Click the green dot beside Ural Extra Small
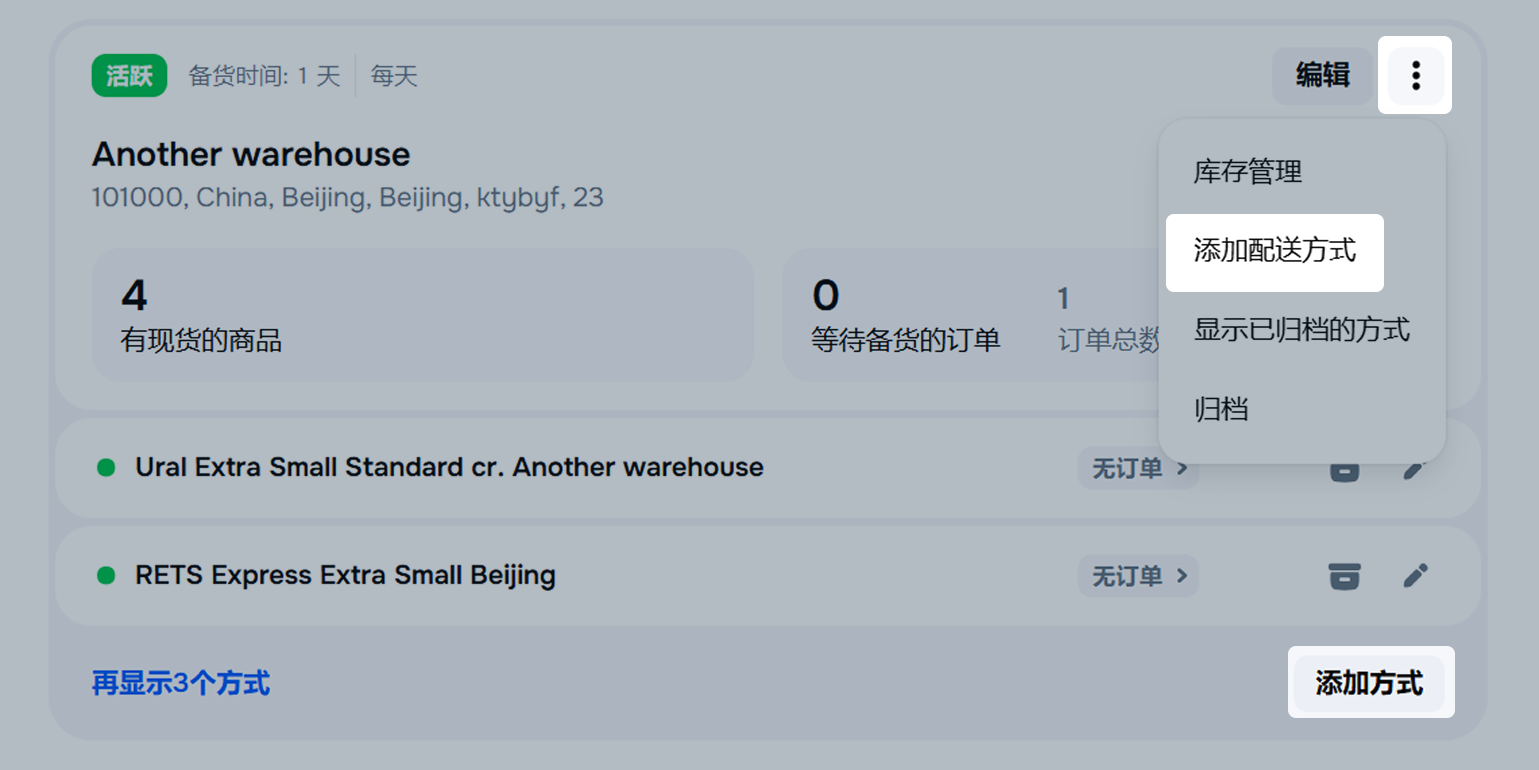1539x770 pixels. (x=106, y=467)
